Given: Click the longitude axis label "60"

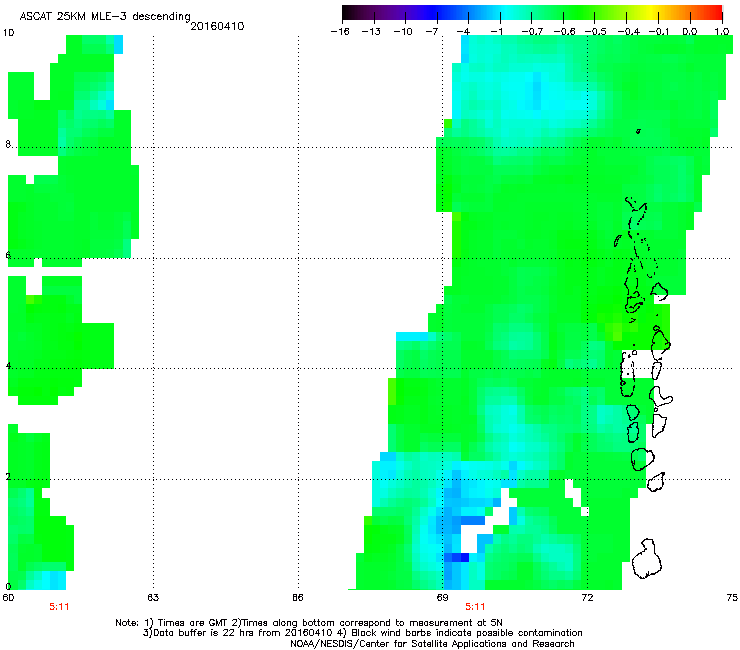Looking at the screenshot, I should tap(8, 598).
